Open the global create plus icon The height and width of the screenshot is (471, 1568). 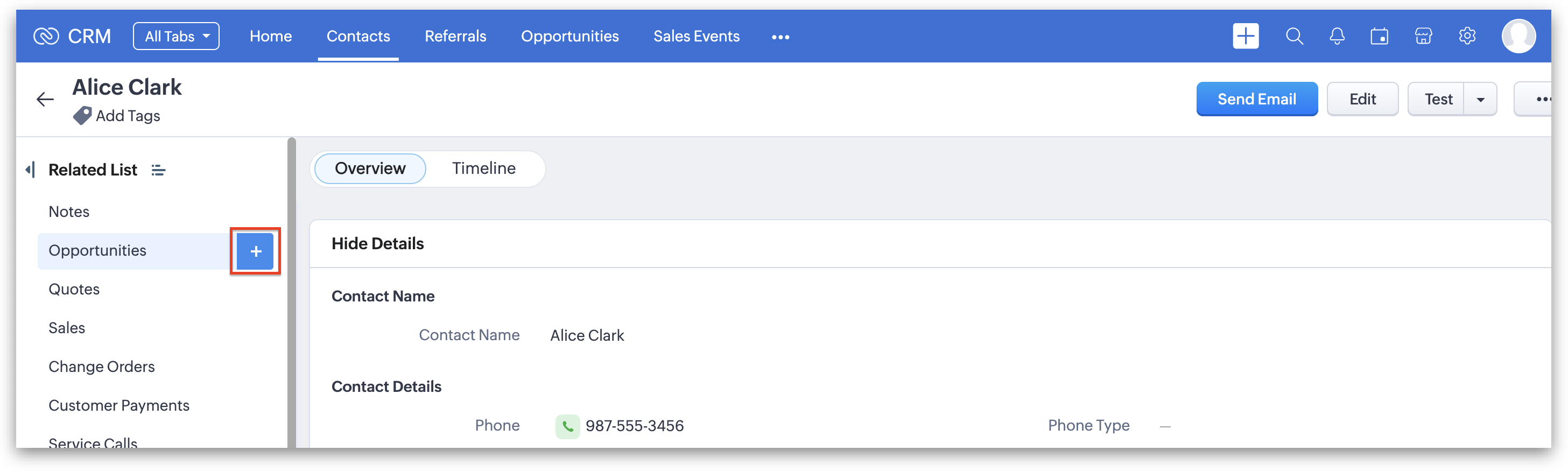coord(1246,37)
